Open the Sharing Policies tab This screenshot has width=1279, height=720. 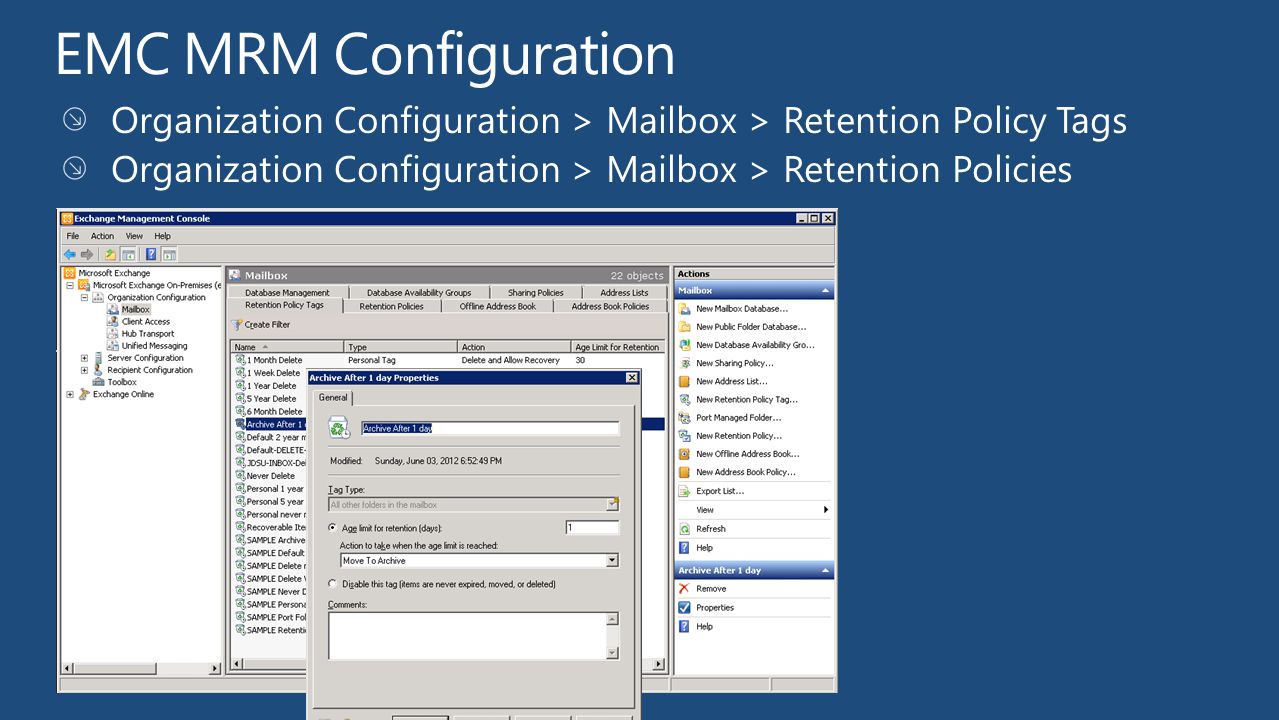point(536,293)
